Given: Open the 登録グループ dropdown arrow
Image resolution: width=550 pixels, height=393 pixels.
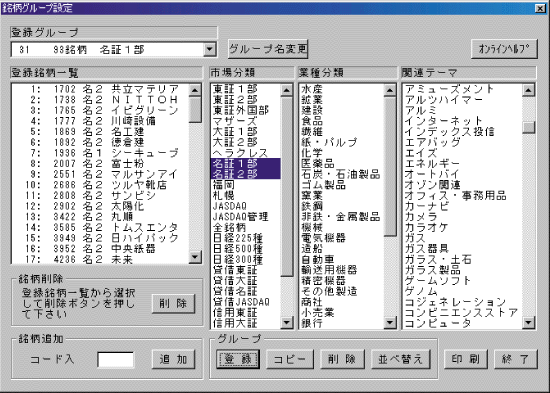Looking at the screenshot, I should (210, 49).
